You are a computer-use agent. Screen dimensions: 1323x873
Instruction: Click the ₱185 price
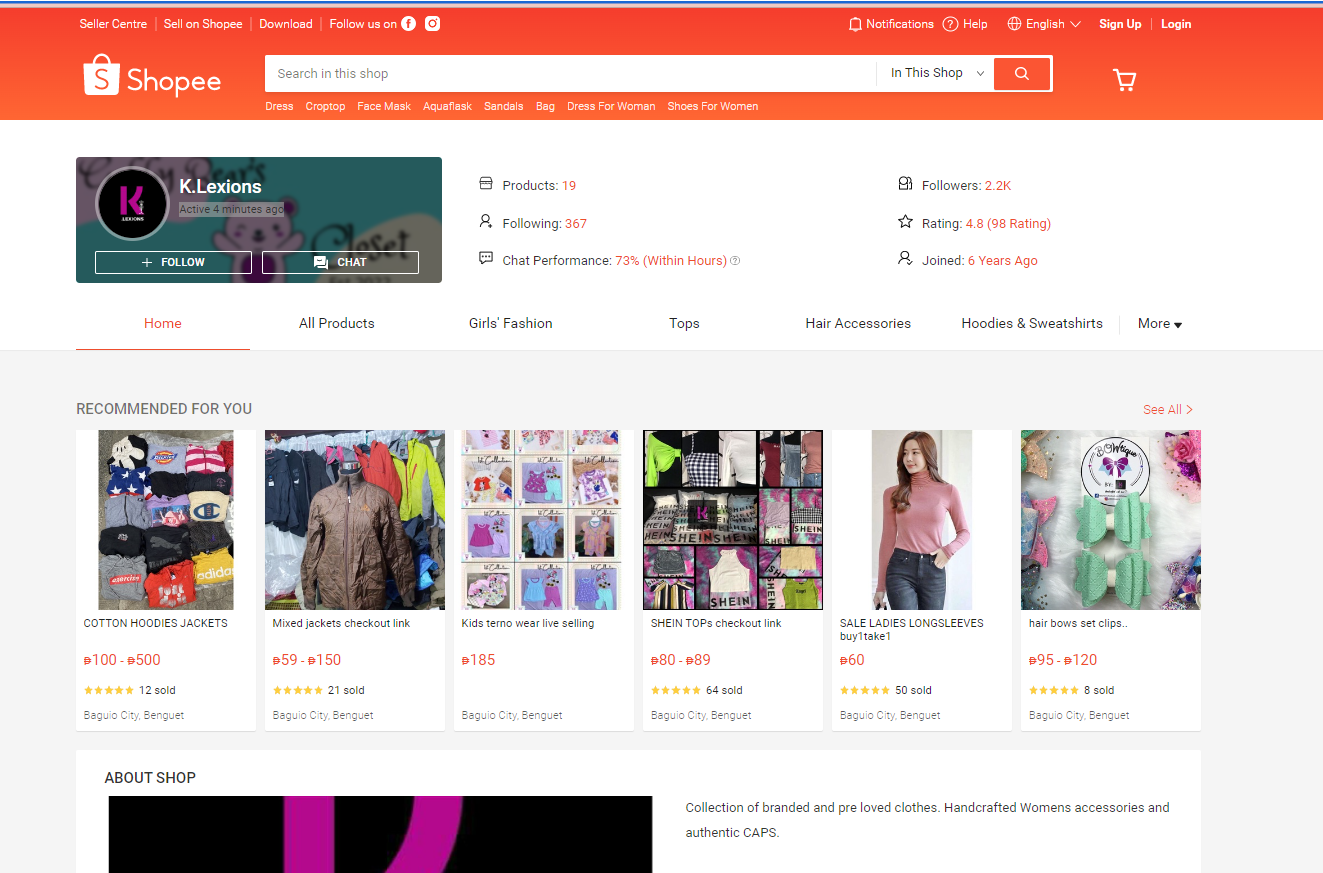pyautogui.click(x=479, y=660)
